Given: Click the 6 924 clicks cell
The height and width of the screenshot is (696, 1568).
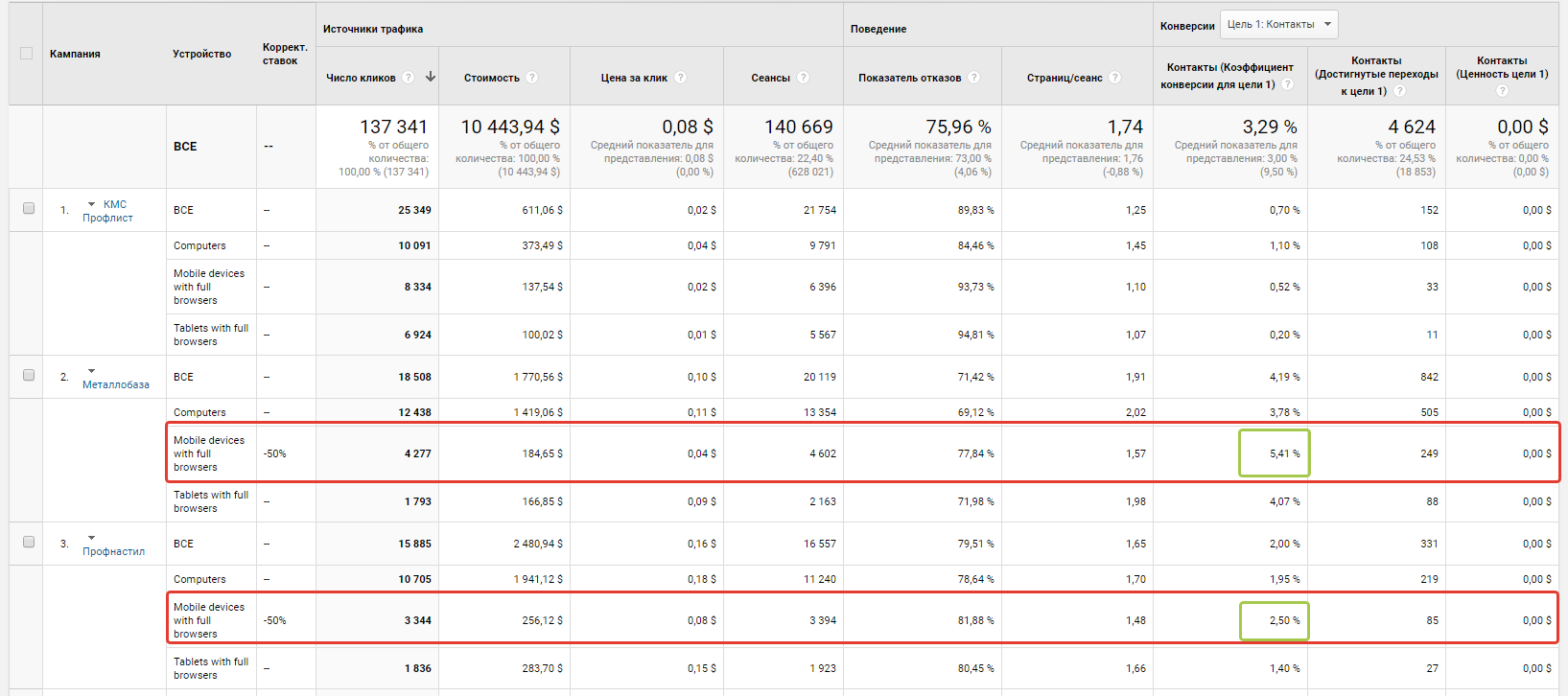Looking at the screenshot, I should click(417, 335).
